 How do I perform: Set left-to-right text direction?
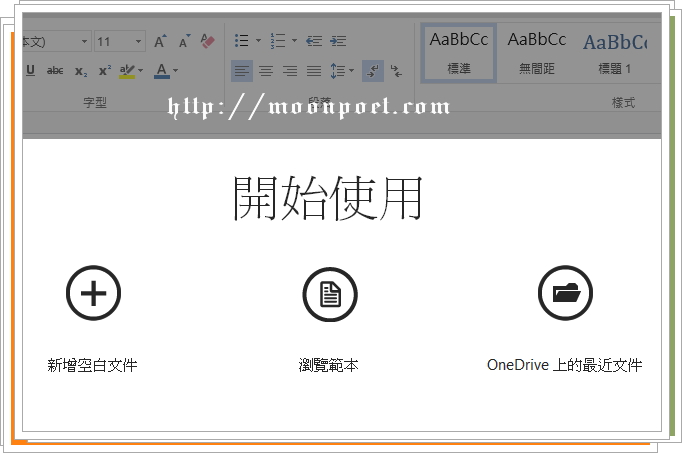373,70
